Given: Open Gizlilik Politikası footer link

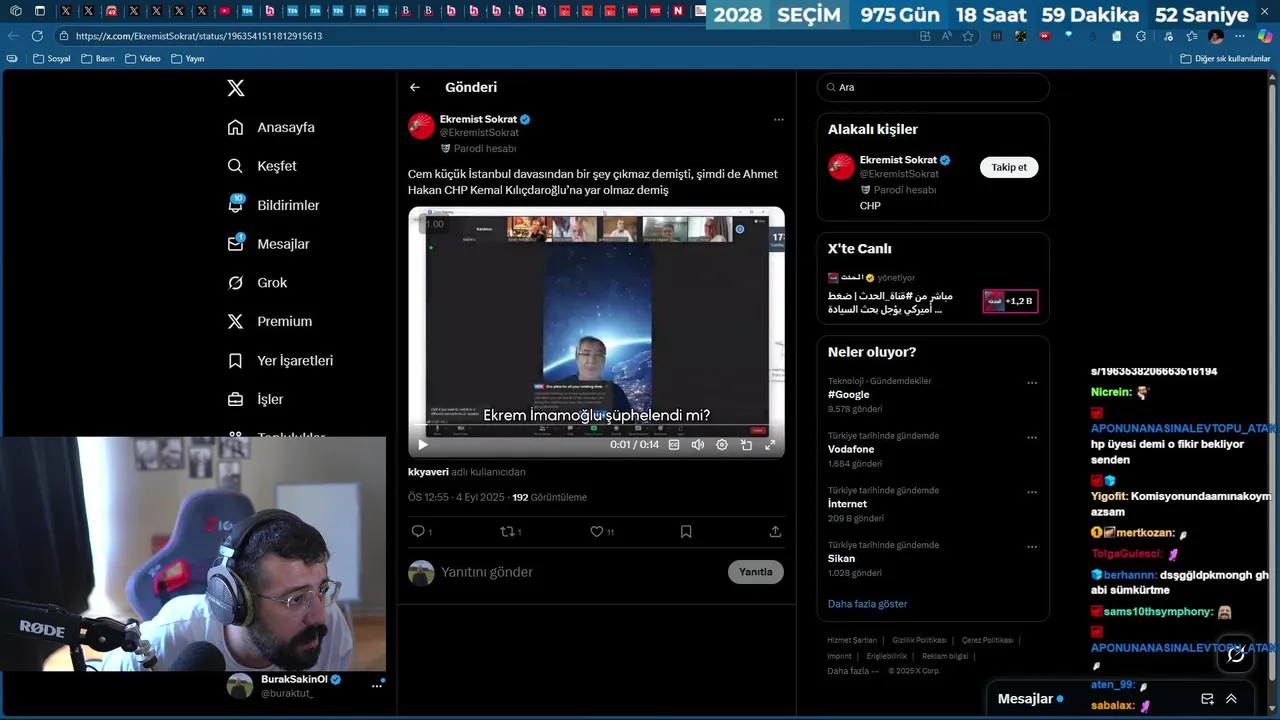Looking at the screenshot, I should click(x=919, y=640).
